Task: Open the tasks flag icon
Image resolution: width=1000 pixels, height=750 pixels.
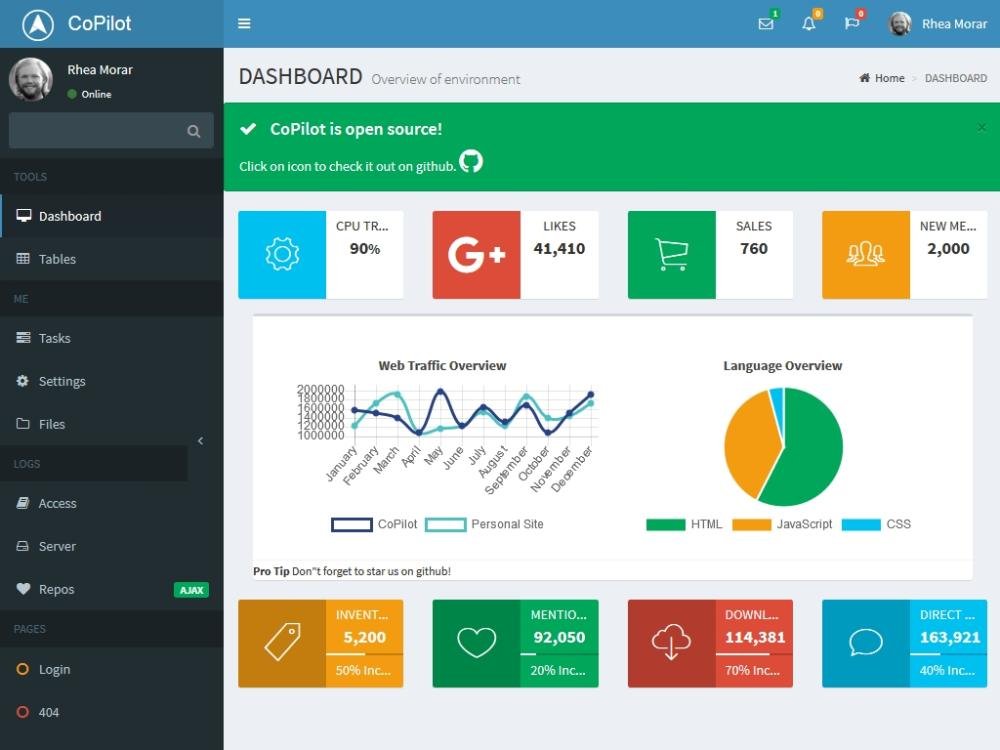Action: click(852, 24)
